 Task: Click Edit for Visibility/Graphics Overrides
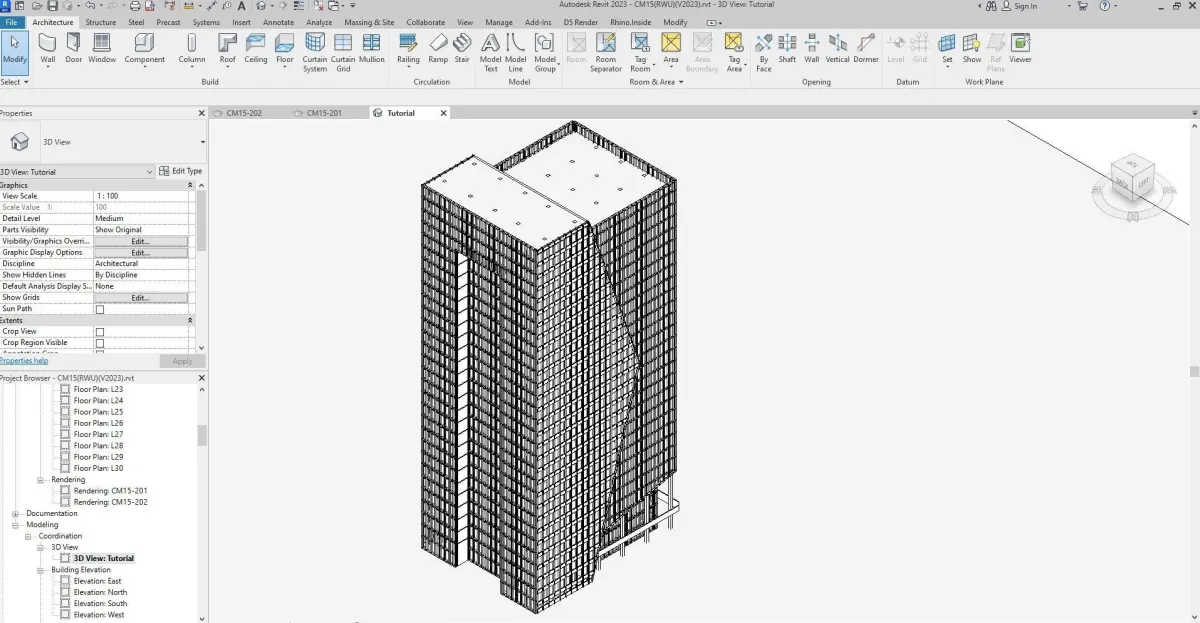pos(140,241)
